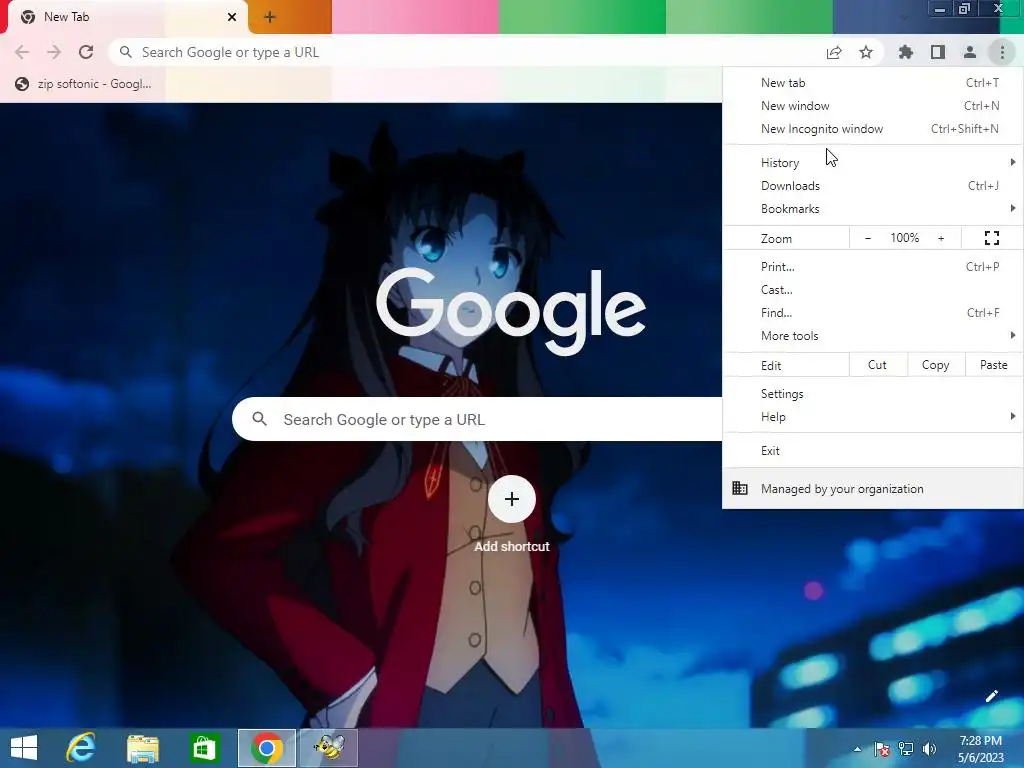The width and height of the screenshot is (1024, 768).
Task: Select New window in the menu
Action: pyautogui.click(x=873, y=106)
